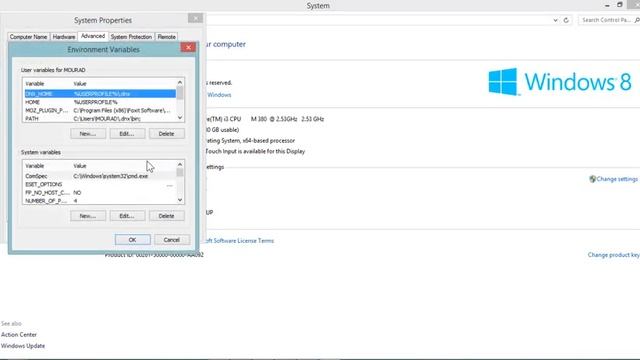Viewport: 640px width, 360px height.
Task: Click New under user variables
Action: 88,134
